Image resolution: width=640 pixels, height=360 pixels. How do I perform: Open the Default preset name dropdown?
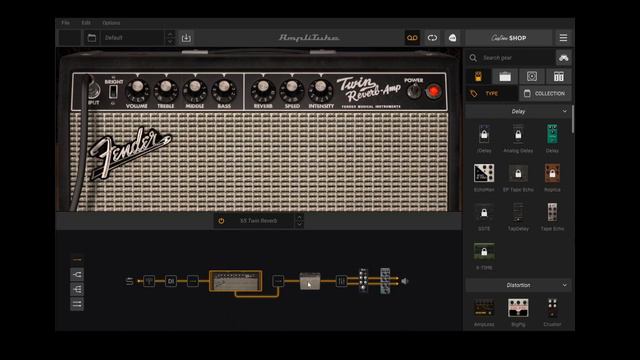coord(133,38)
